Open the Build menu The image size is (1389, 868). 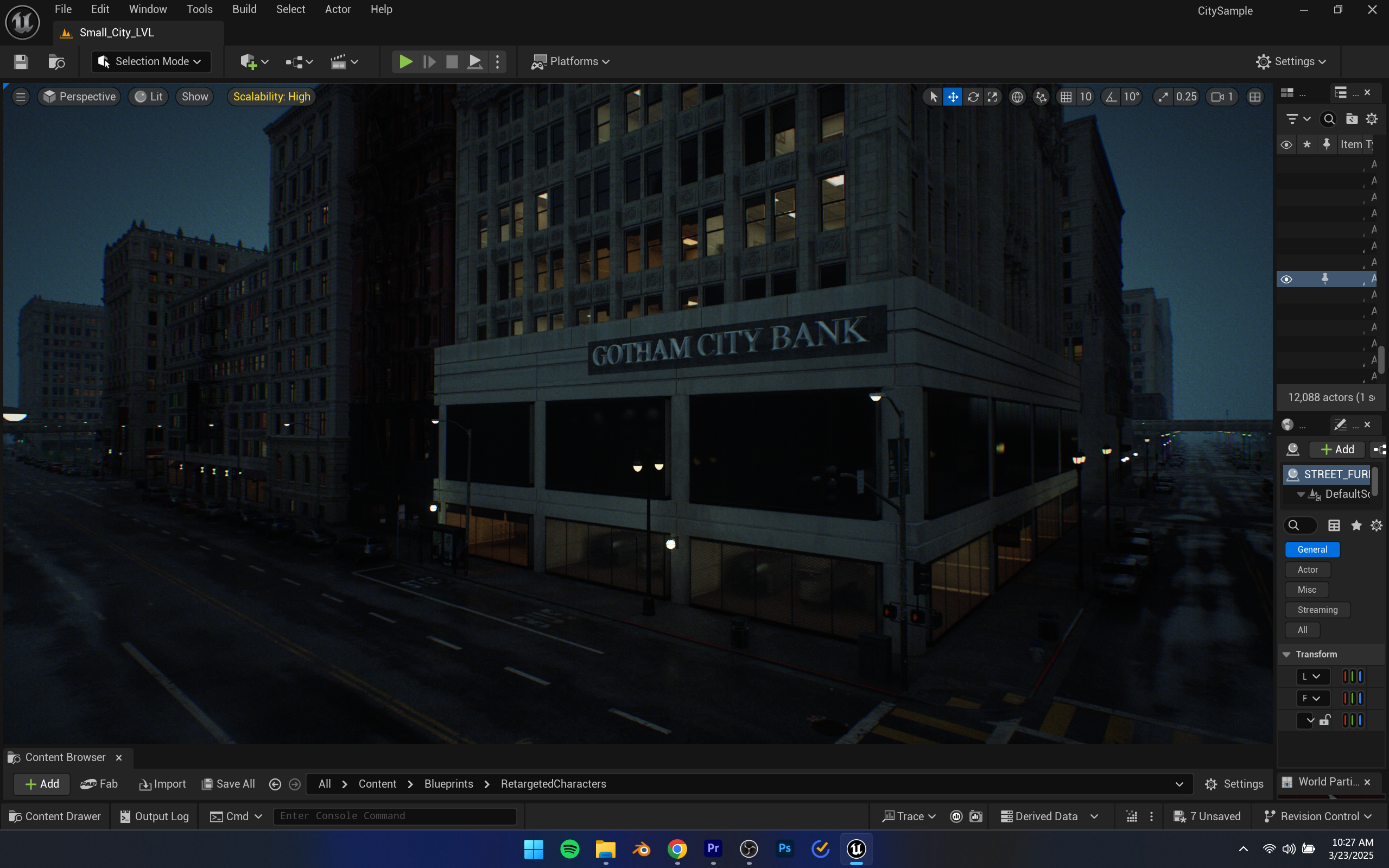(x=244, y=9)
